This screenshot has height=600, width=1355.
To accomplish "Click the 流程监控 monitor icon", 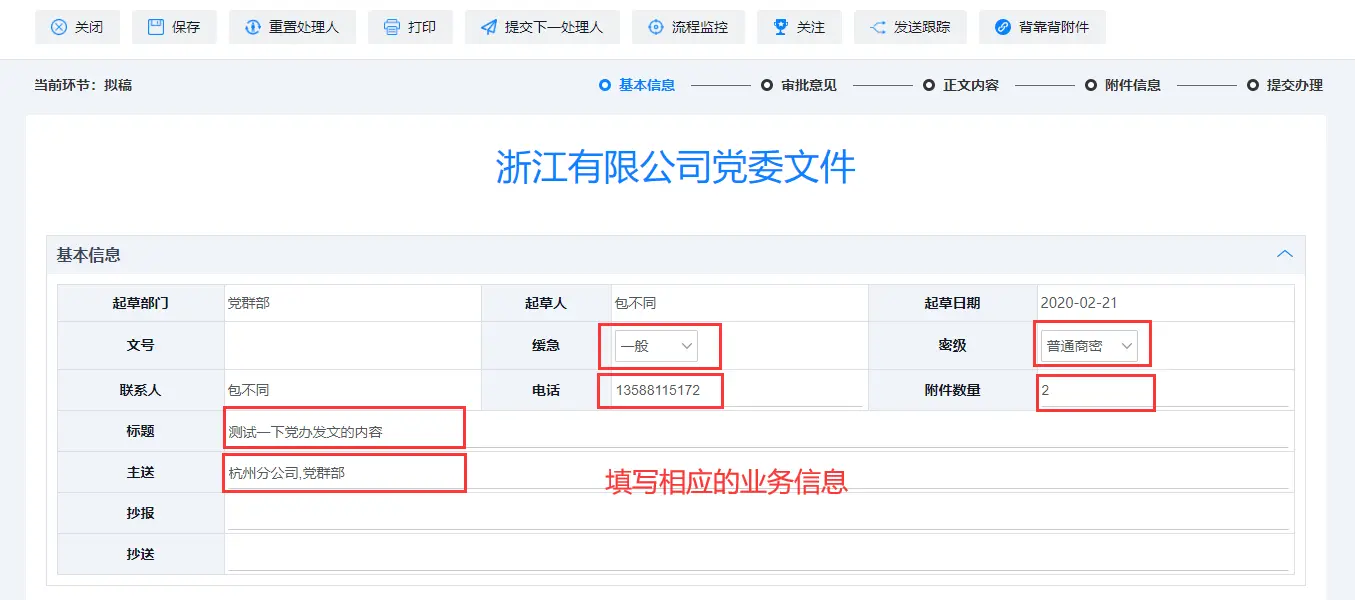I will 656,27.
